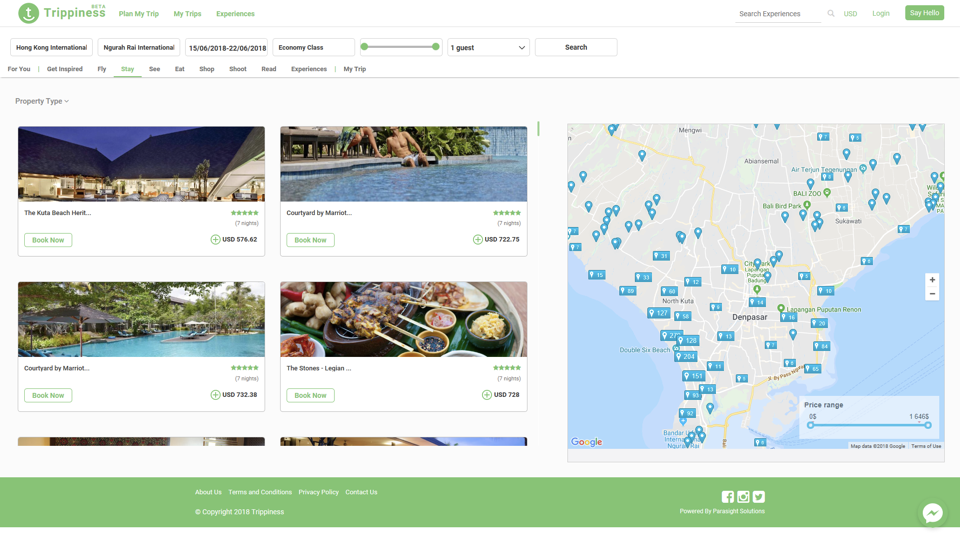Click the price range minimum handle

pyautogui.click(x=811, y=425)
